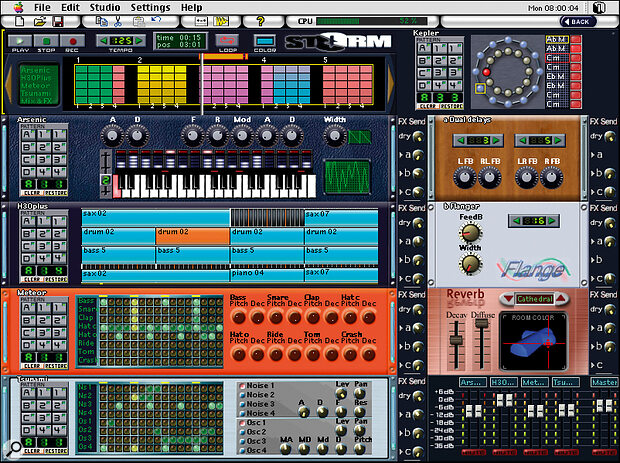Click the floppy disk save icon
Viewport: 620px width, 463px height.
click(x=59, y=22)
